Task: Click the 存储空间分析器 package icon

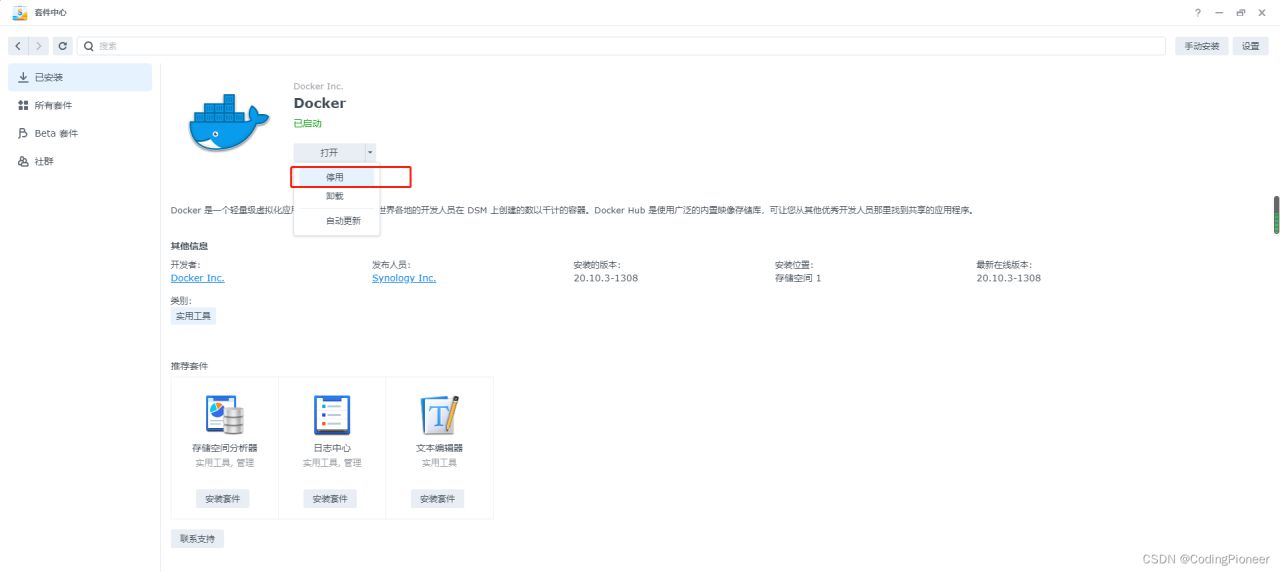Action: pyautogui.click(x=224, y=413)
